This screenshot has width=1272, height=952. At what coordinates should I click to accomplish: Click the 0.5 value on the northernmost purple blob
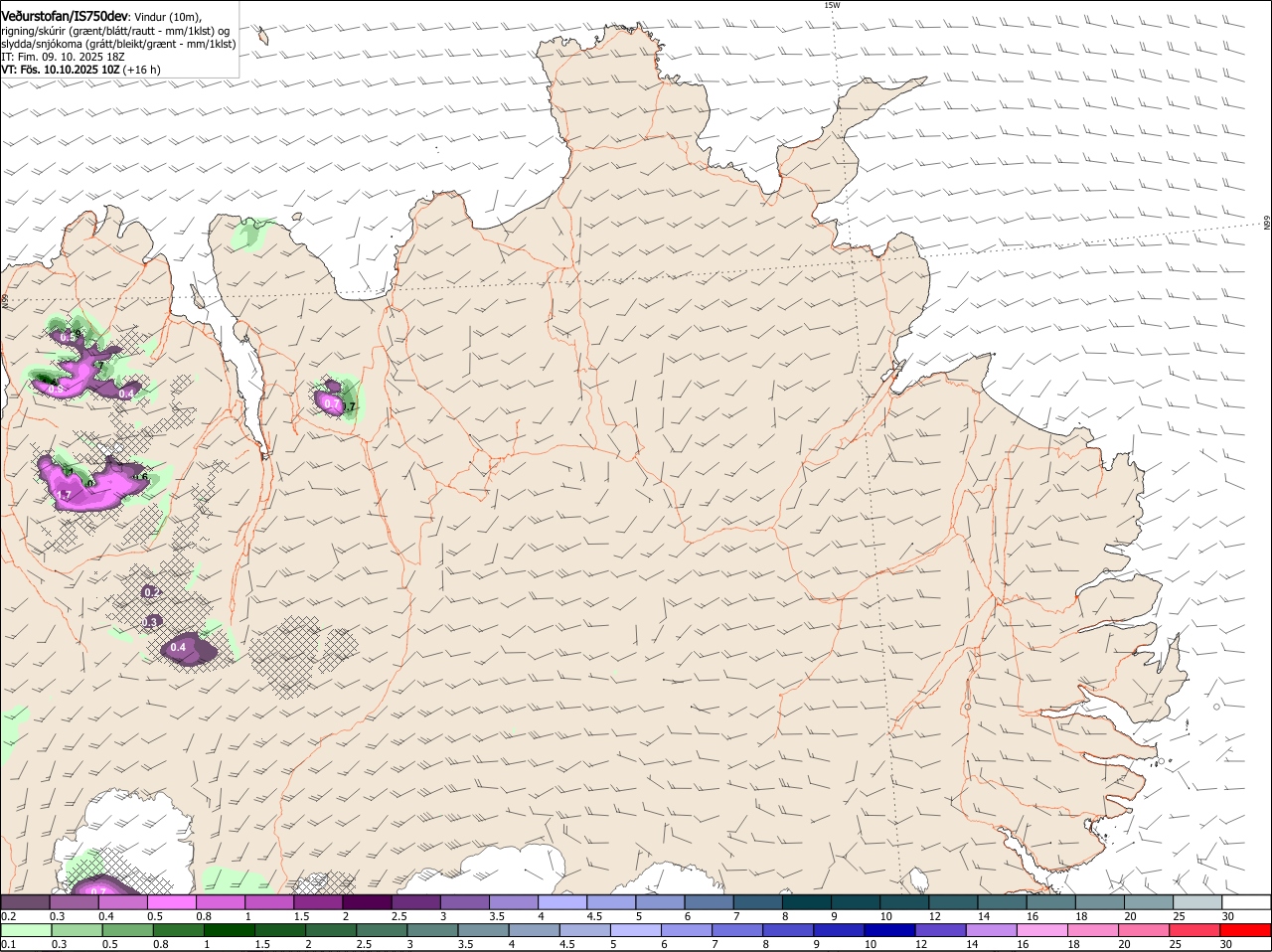pyautogui.click(x=68, y=337)
